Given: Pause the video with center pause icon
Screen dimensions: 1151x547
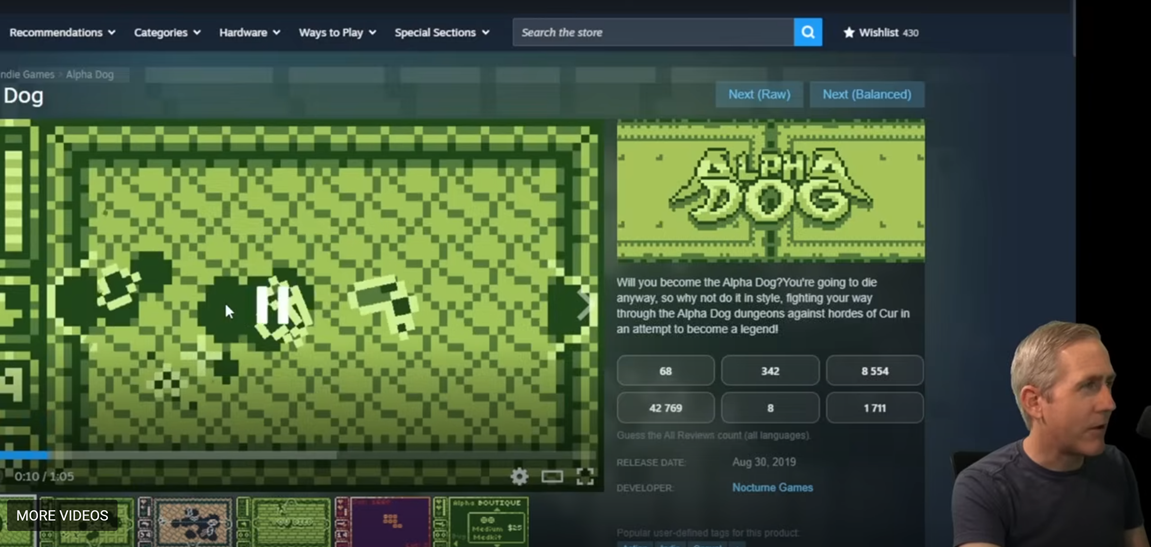Looking at the screenshot, I should point(272,305).
